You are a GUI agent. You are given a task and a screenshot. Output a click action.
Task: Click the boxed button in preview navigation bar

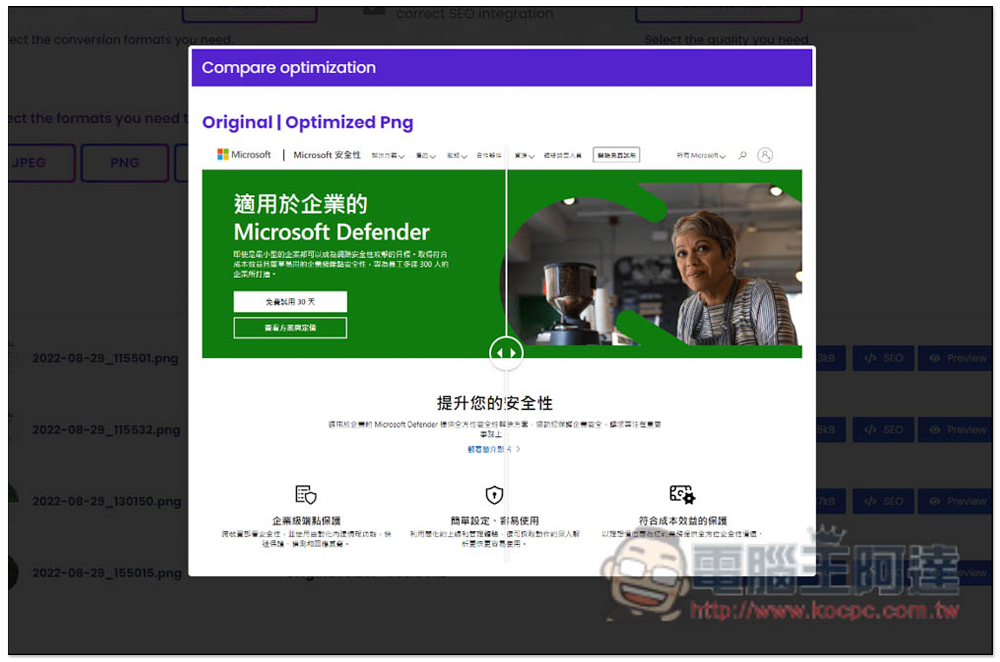[x=616, y=155]
